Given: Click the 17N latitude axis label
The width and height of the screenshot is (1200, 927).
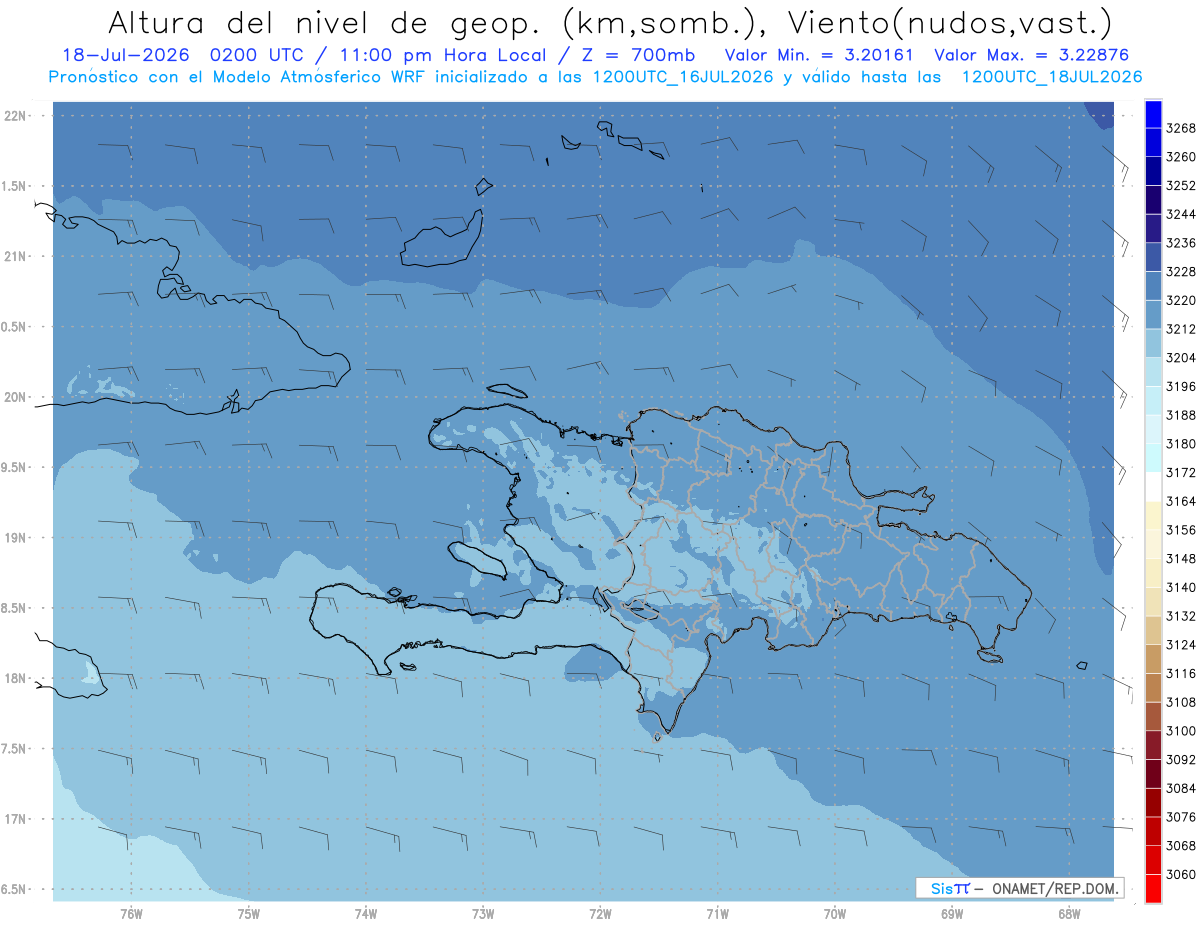Looking at the screenshot, I should click(17, 819).
